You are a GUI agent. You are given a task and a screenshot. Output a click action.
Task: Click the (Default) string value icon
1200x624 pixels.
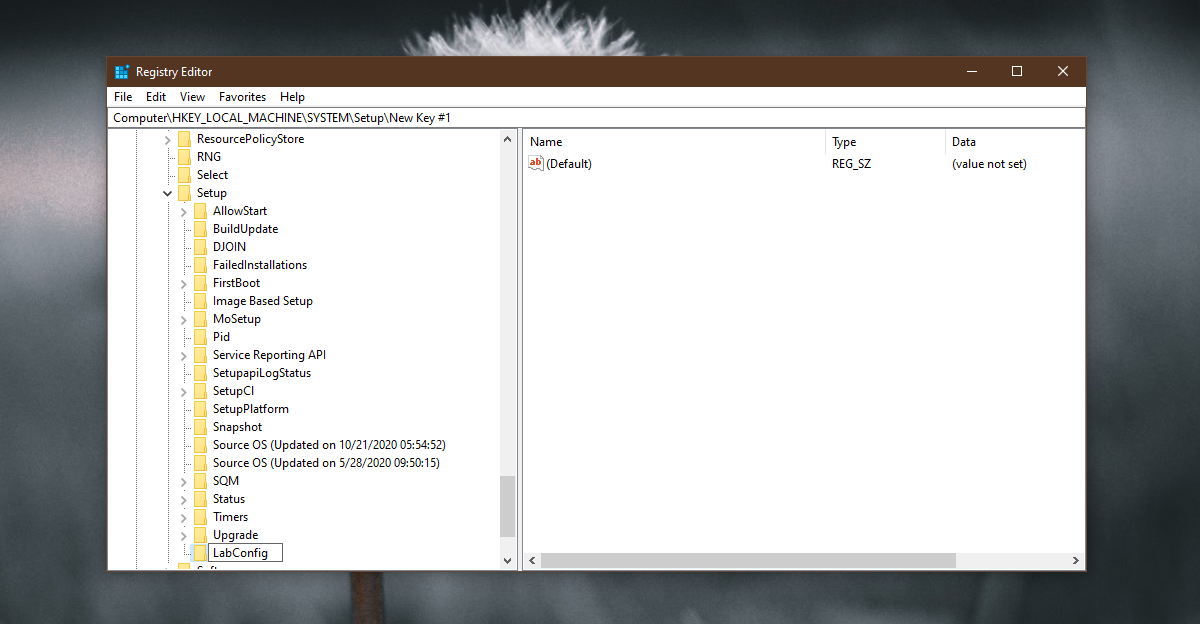click(536, 164)
